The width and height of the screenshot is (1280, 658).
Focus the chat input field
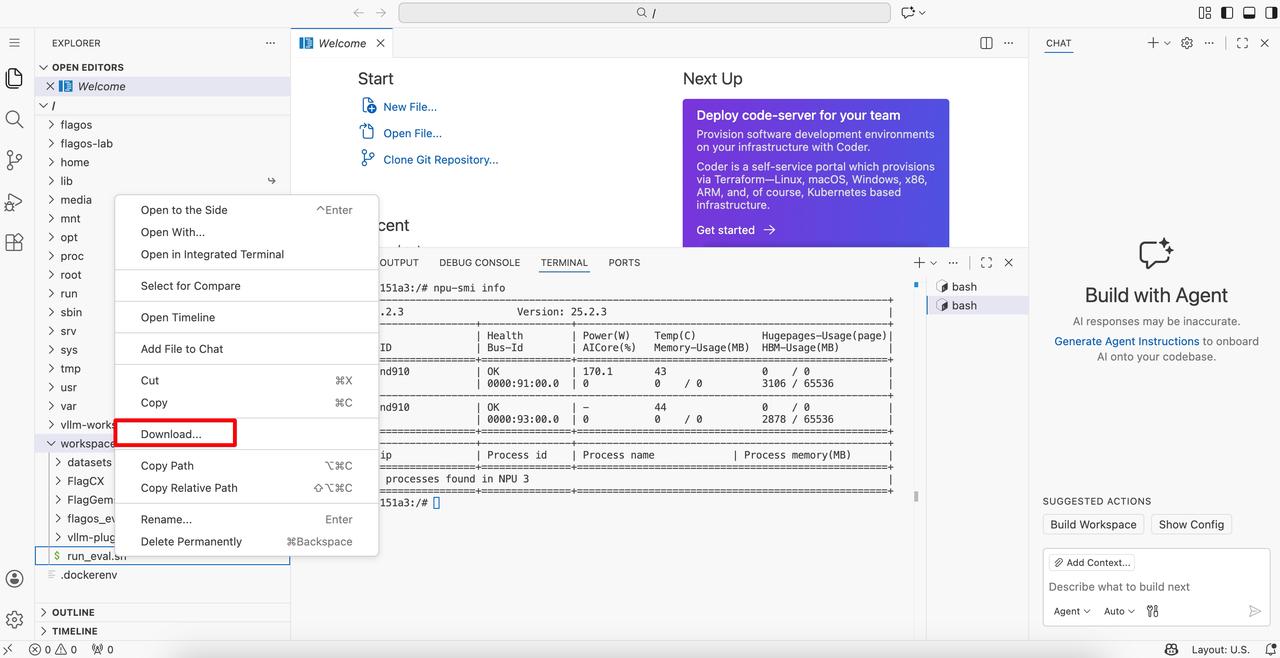click(1156, 587)
